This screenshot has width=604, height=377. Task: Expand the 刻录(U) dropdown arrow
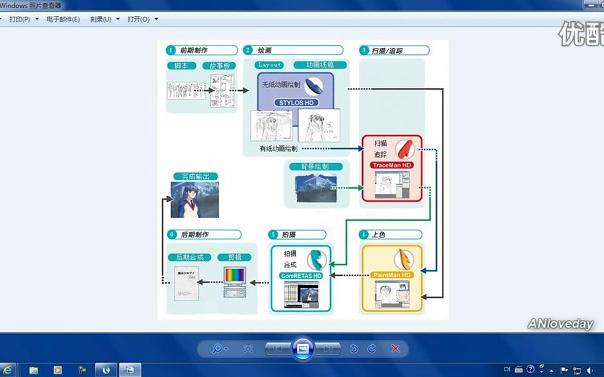[118, 19]
